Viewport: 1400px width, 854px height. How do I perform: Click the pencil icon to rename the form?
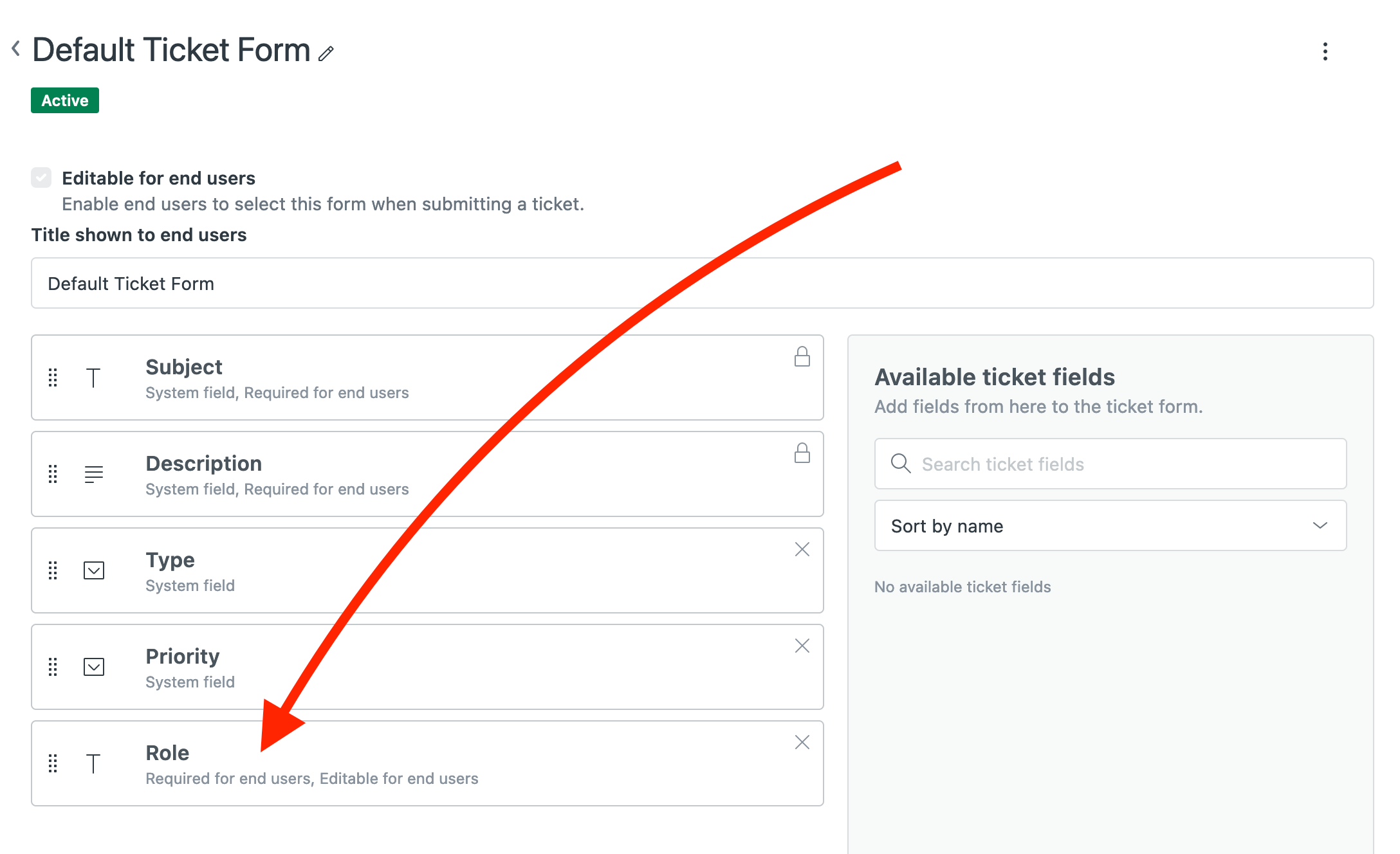tap(327, 53)
